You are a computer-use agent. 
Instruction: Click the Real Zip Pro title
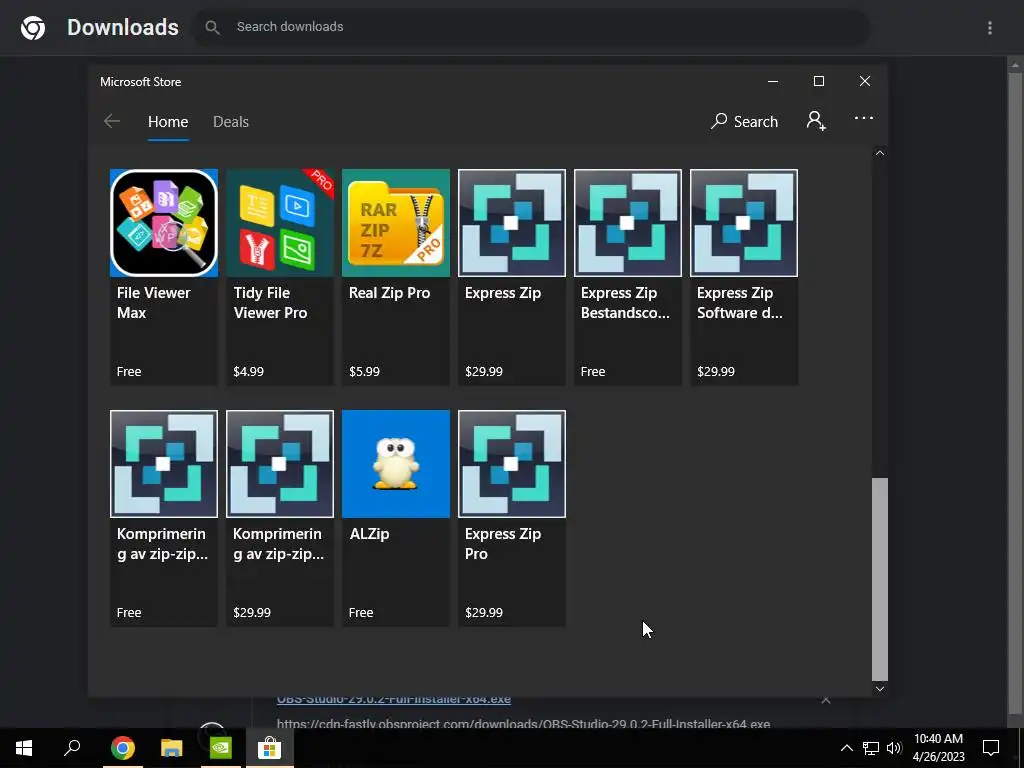389,293
